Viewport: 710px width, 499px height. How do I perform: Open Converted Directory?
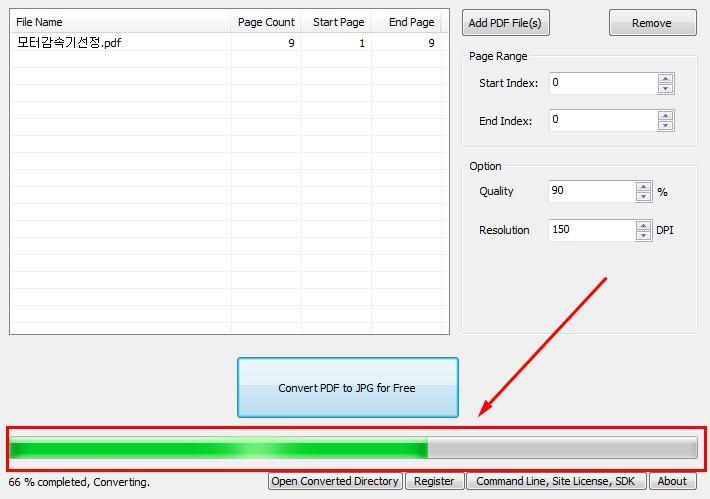coord(335,481)
